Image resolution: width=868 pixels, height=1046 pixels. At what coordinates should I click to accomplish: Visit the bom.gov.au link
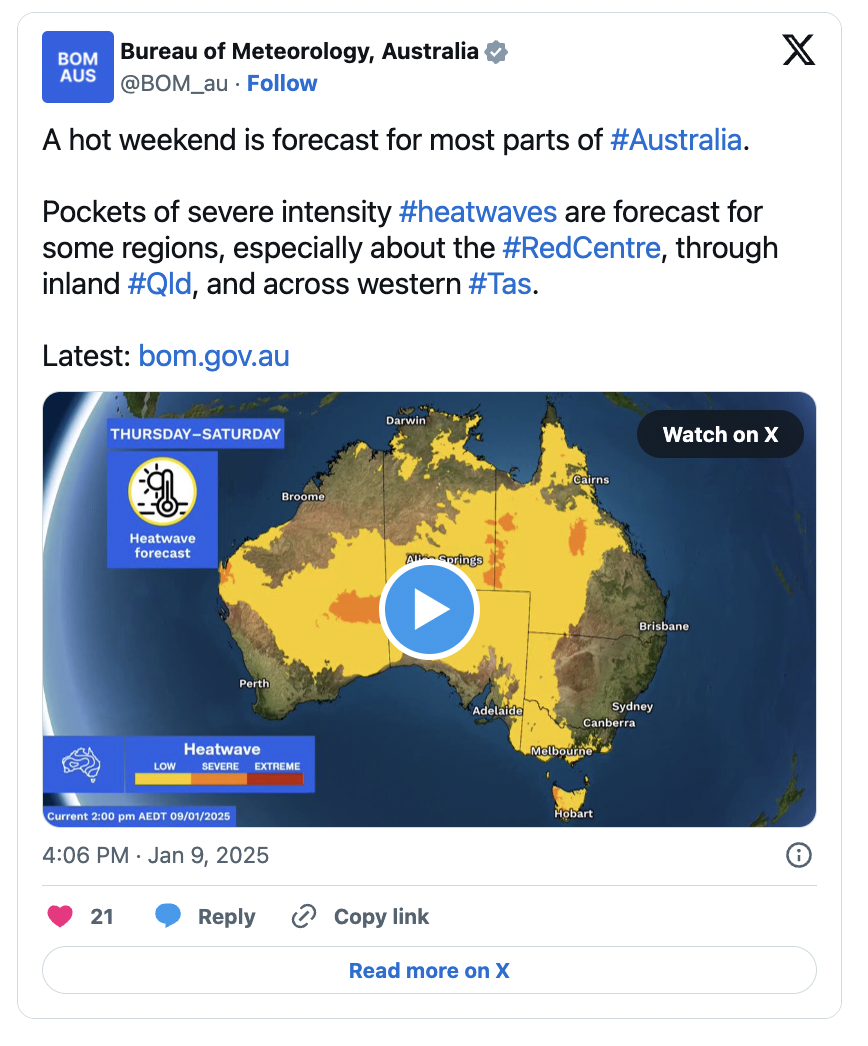213,356
